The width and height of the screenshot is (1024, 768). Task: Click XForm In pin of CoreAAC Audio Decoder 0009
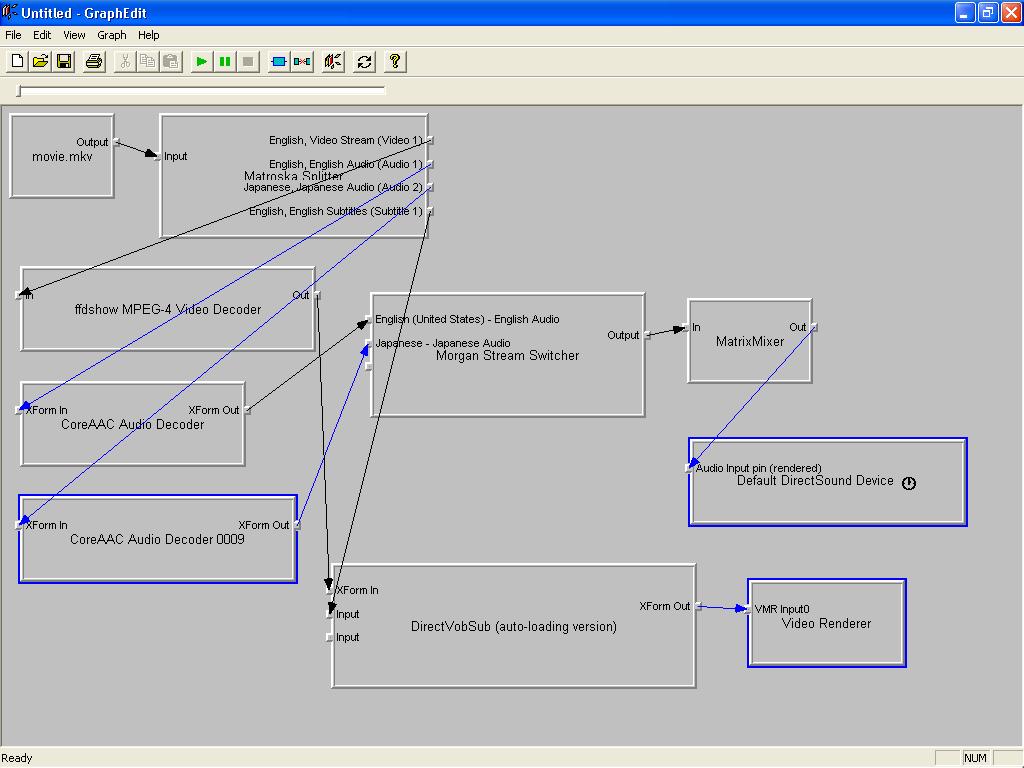tap(19, 525)
